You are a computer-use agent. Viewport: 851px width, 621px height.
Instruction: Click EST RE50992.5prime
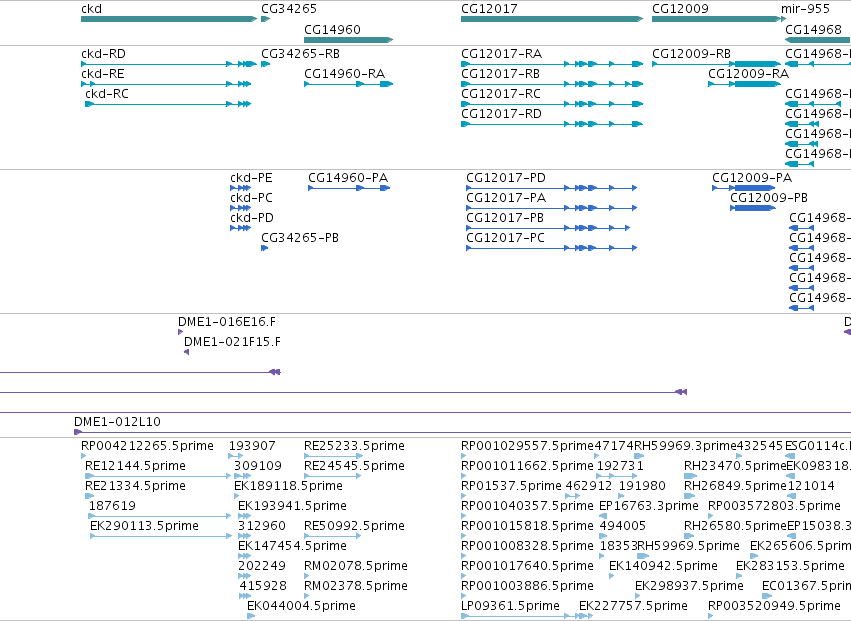[x=354, y=526]
